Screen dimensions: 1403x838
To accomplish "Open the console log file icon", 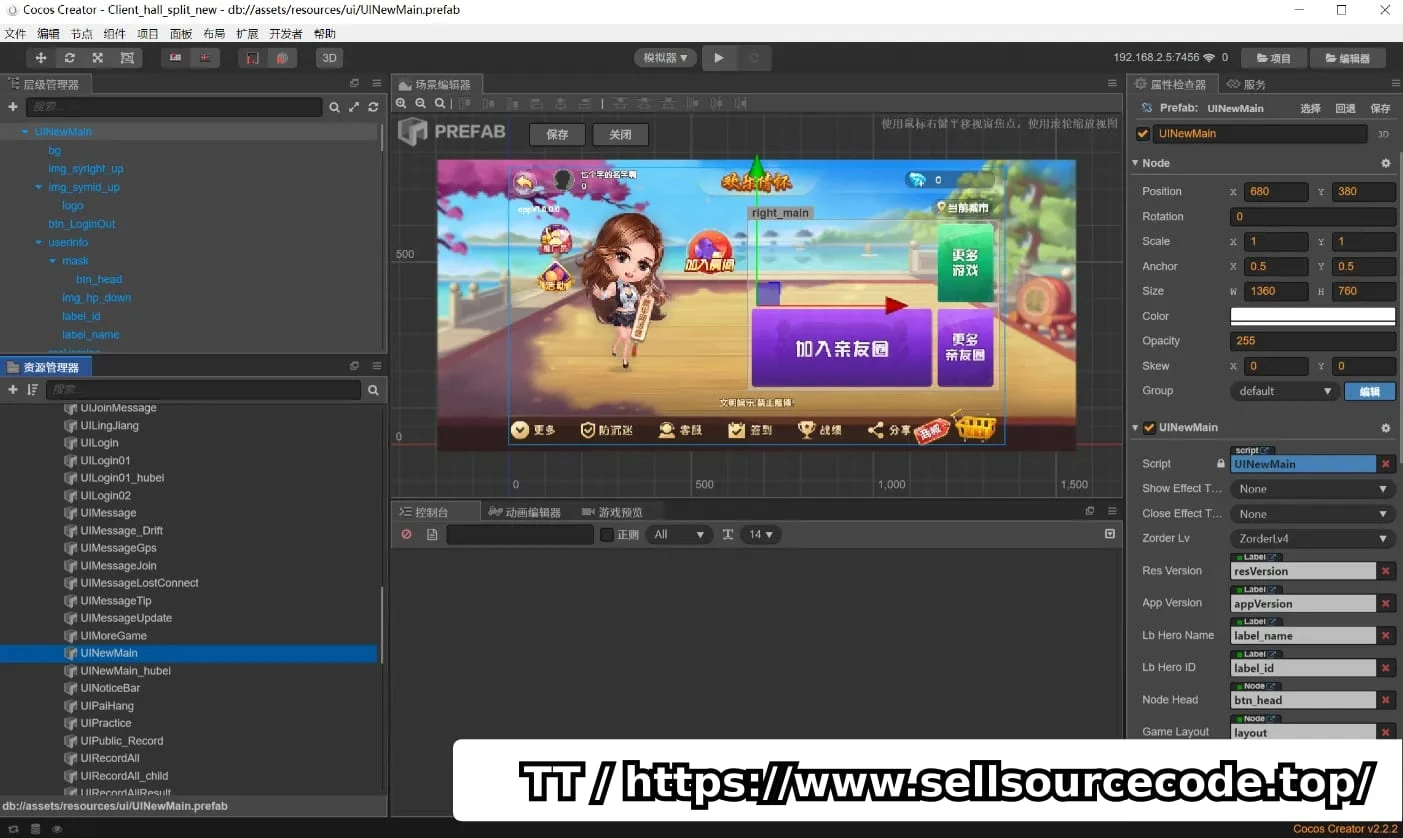I will pos(432,535).
